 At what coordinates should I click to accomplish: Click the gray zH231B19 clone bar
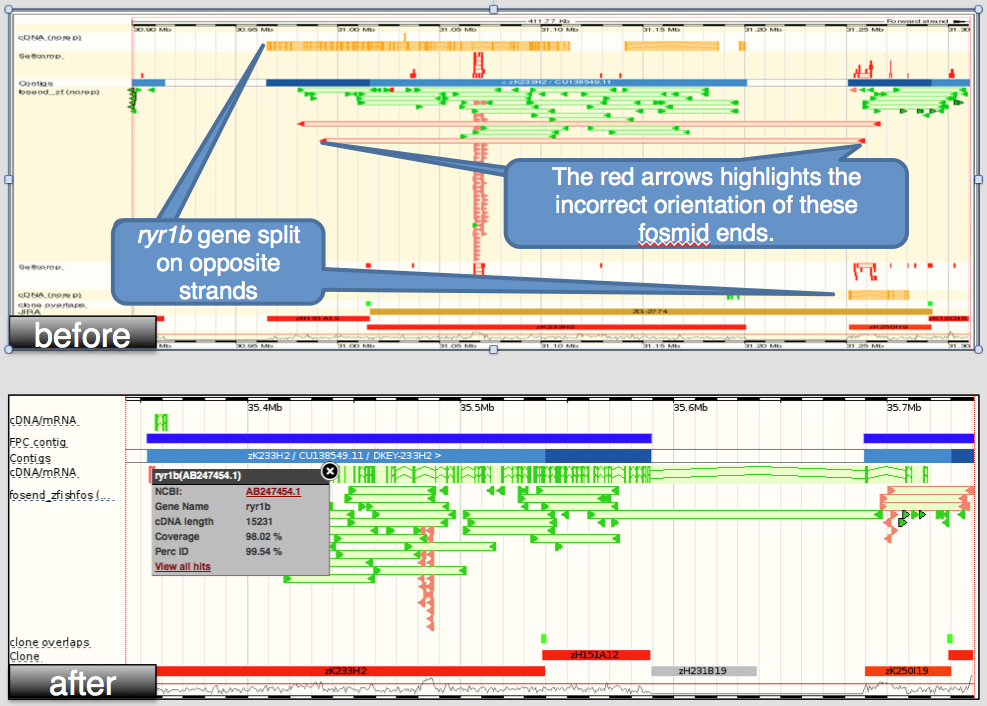[703, 670]
